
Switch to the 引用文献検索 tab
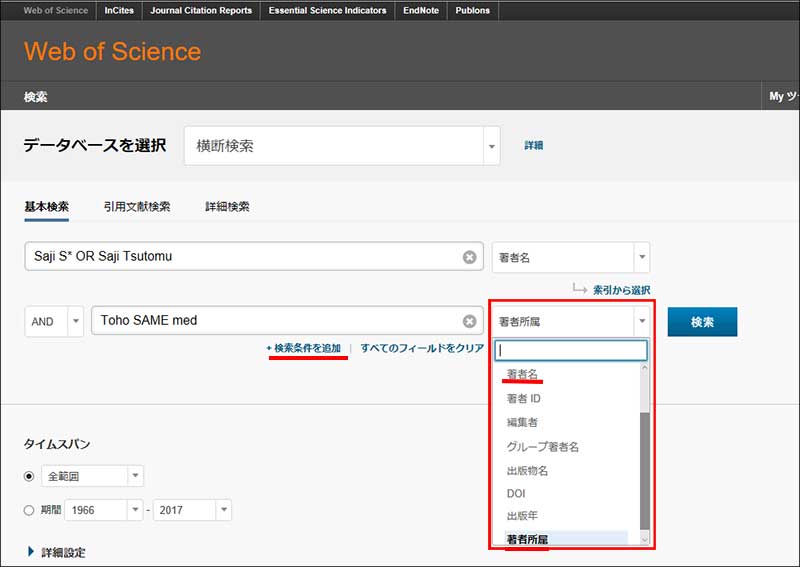coord(137,207)
